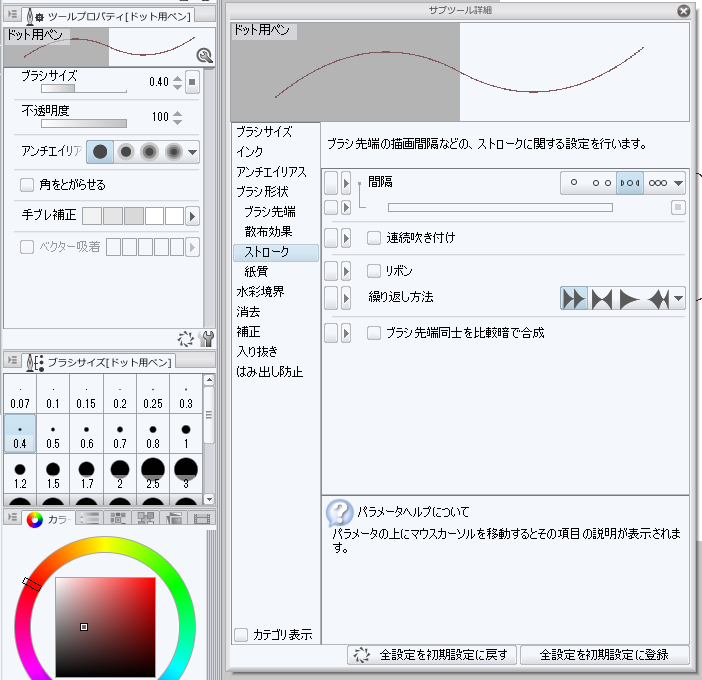Open the anti-aliasing dropdown arrow
Viewport: 702px width, 680px height.
pyautogui.click(x=193, y=152)
